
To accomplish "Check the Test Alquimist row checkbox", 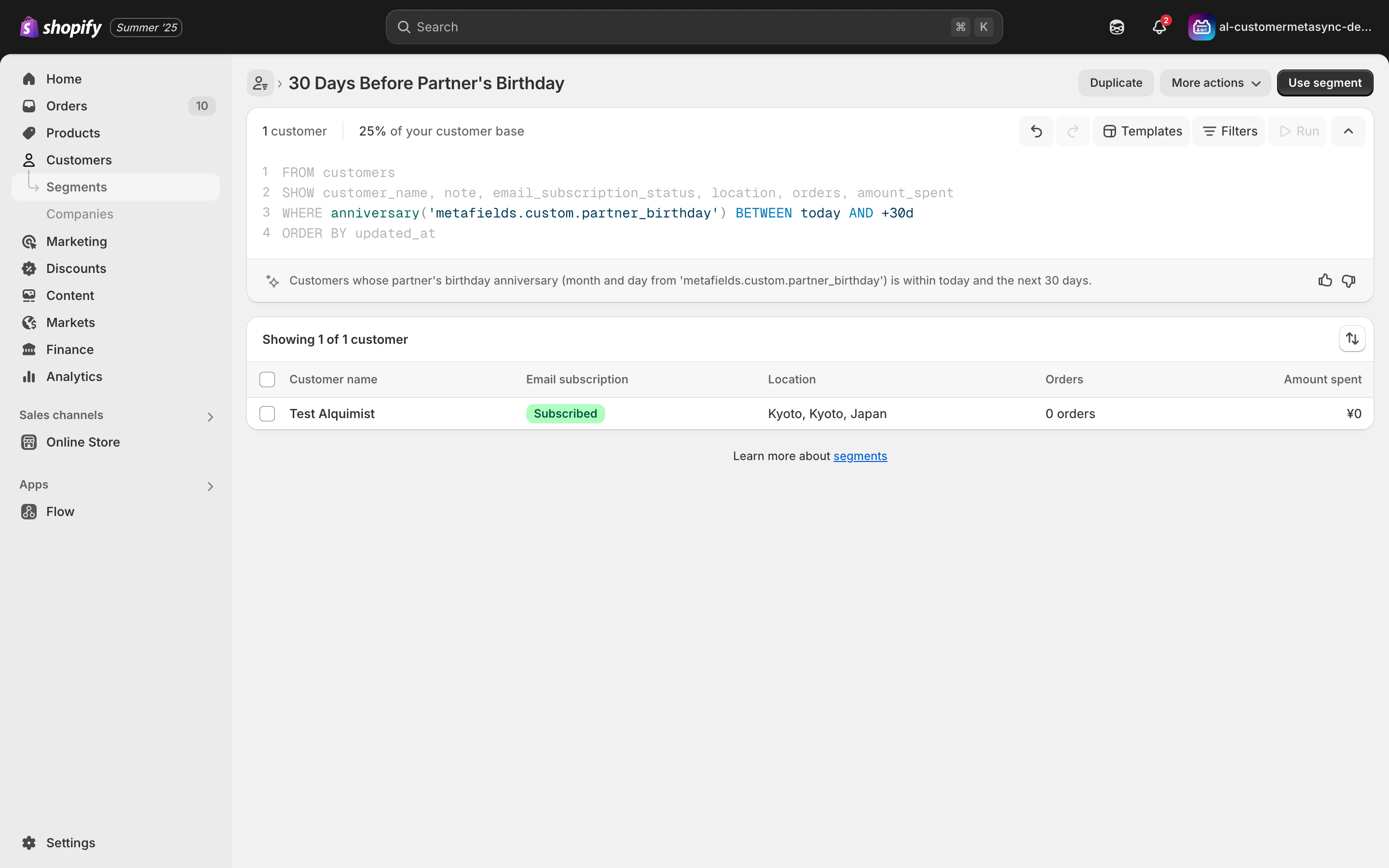I will 267,413.
